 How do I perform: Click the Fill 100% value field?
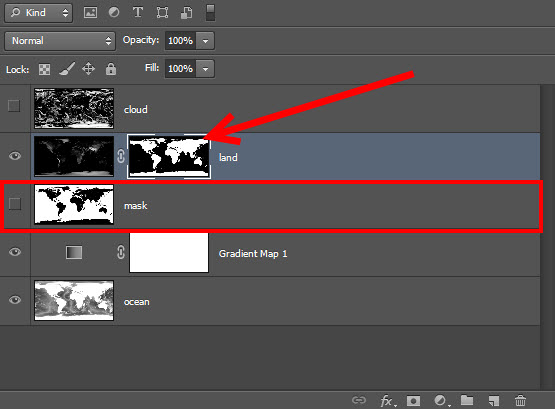coord(181,68)
